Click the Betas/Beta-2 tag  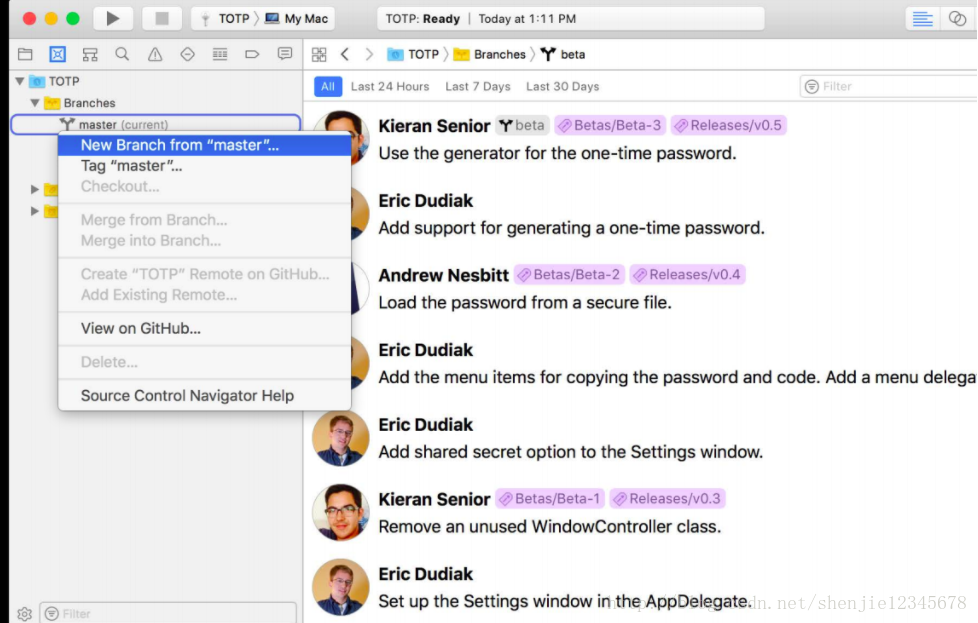click(x=569, y=274)
